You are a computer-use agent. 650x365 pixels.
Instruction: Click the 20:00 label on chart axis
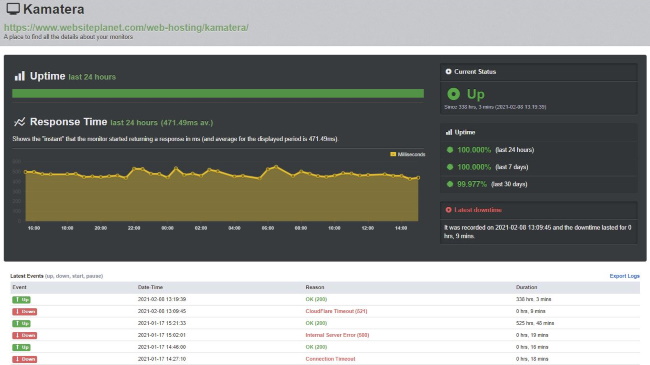(x=101, y=228)
